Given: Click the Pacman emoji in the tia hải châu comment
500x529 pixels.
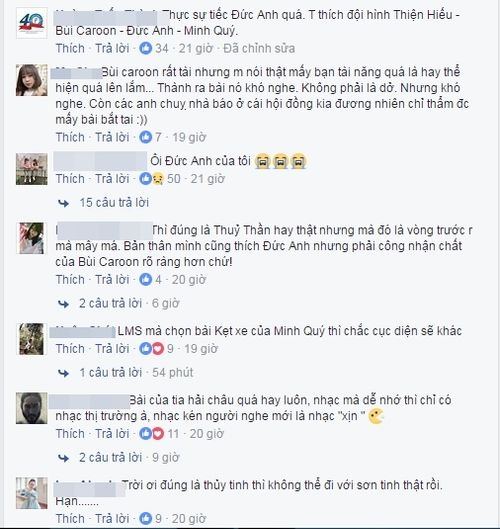Looking at the screenshot, I should tap(376, 416).
